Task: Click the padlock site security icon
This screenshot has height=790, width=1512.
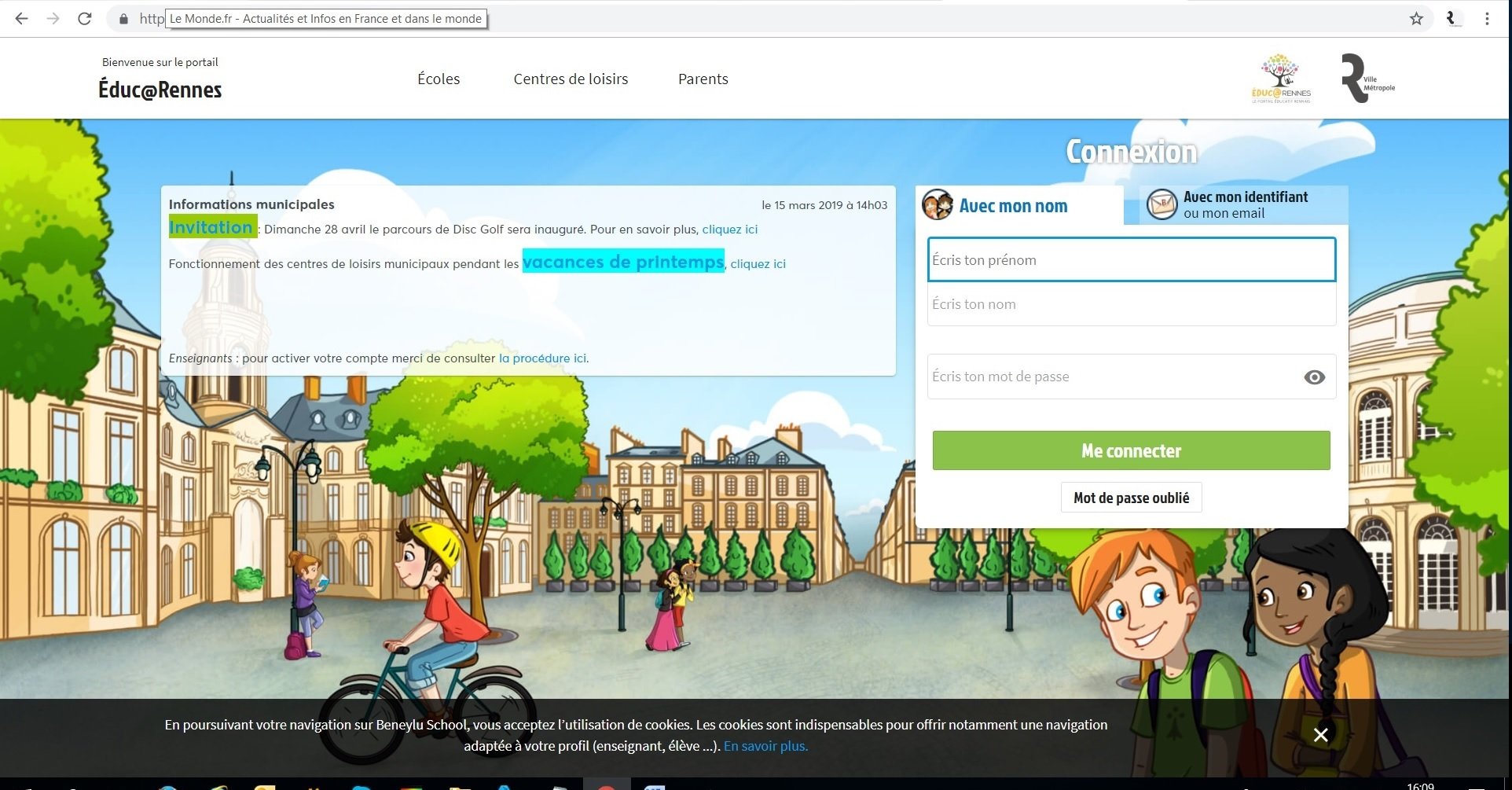Action: [x=123, y=19]
